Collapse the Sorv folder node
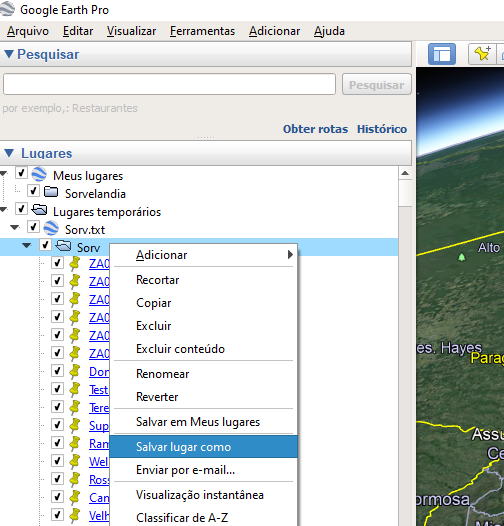 (x=27, y=246)
